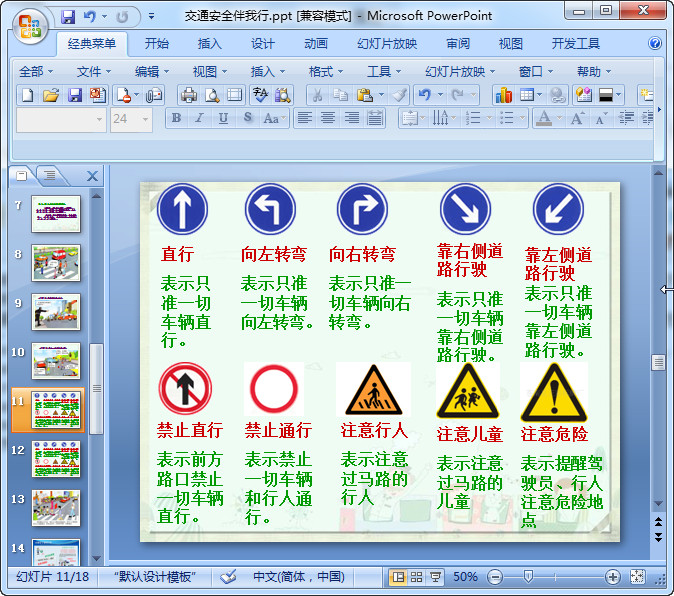The width and height of the screenshot is (674, 596).
Task: Open Print Preview magnifier icon
Action: [212, 95]
